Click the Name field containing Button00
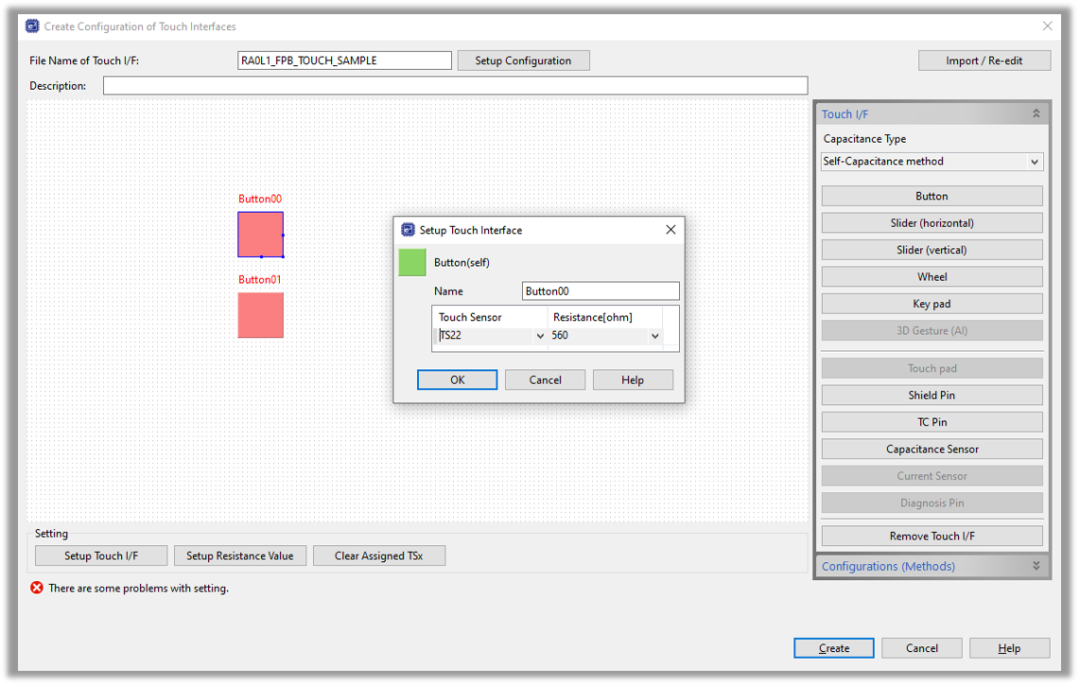 pyautogui.click(x=601, y=291)
